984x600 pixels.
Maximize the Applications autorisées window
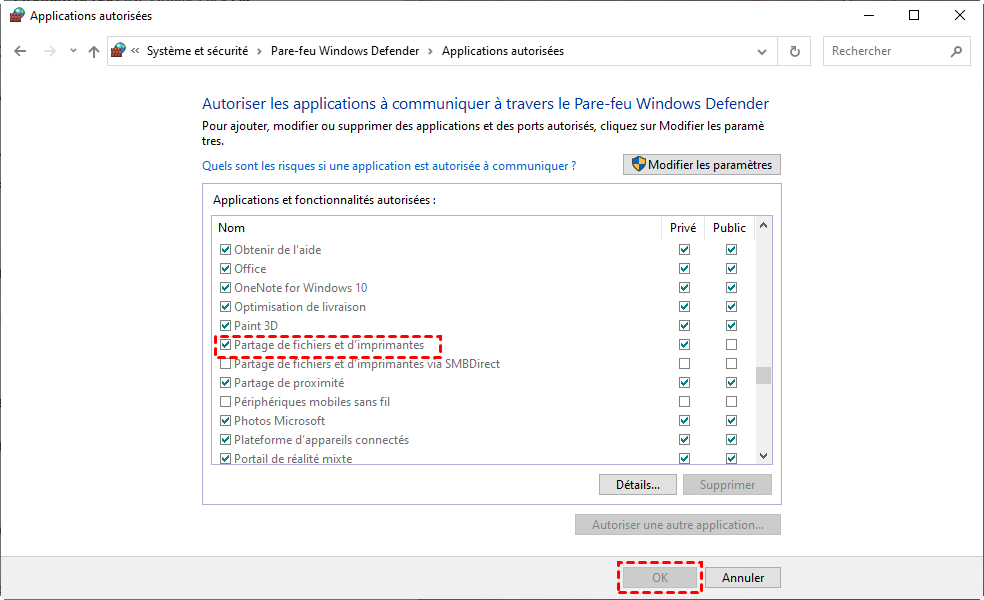tap(914, 15)
